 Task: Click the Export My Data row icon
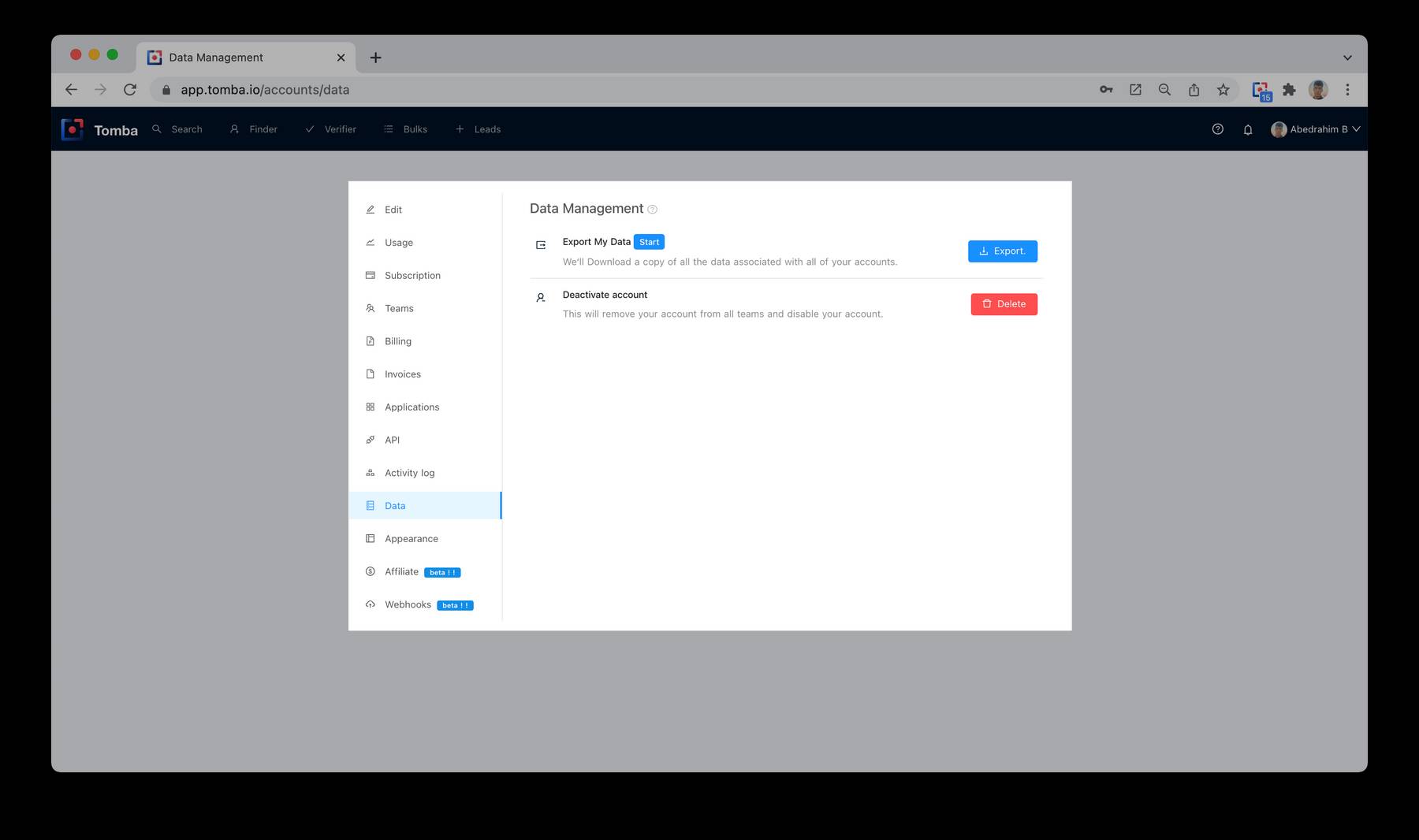click(541, 245)
